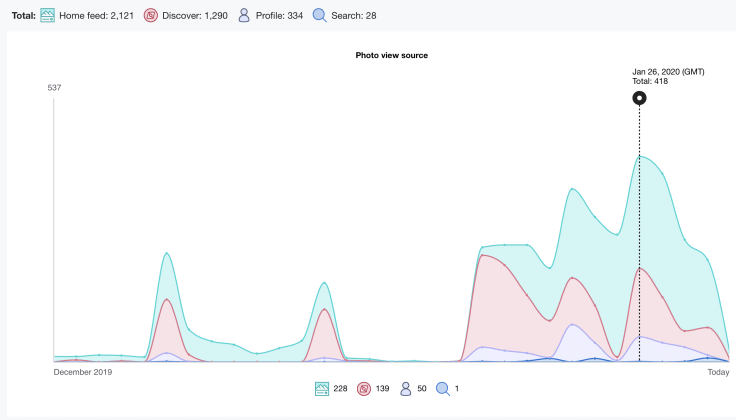Click the Home feed icon in totals row
The image size is (736, 420).
[x=47, y=15]
